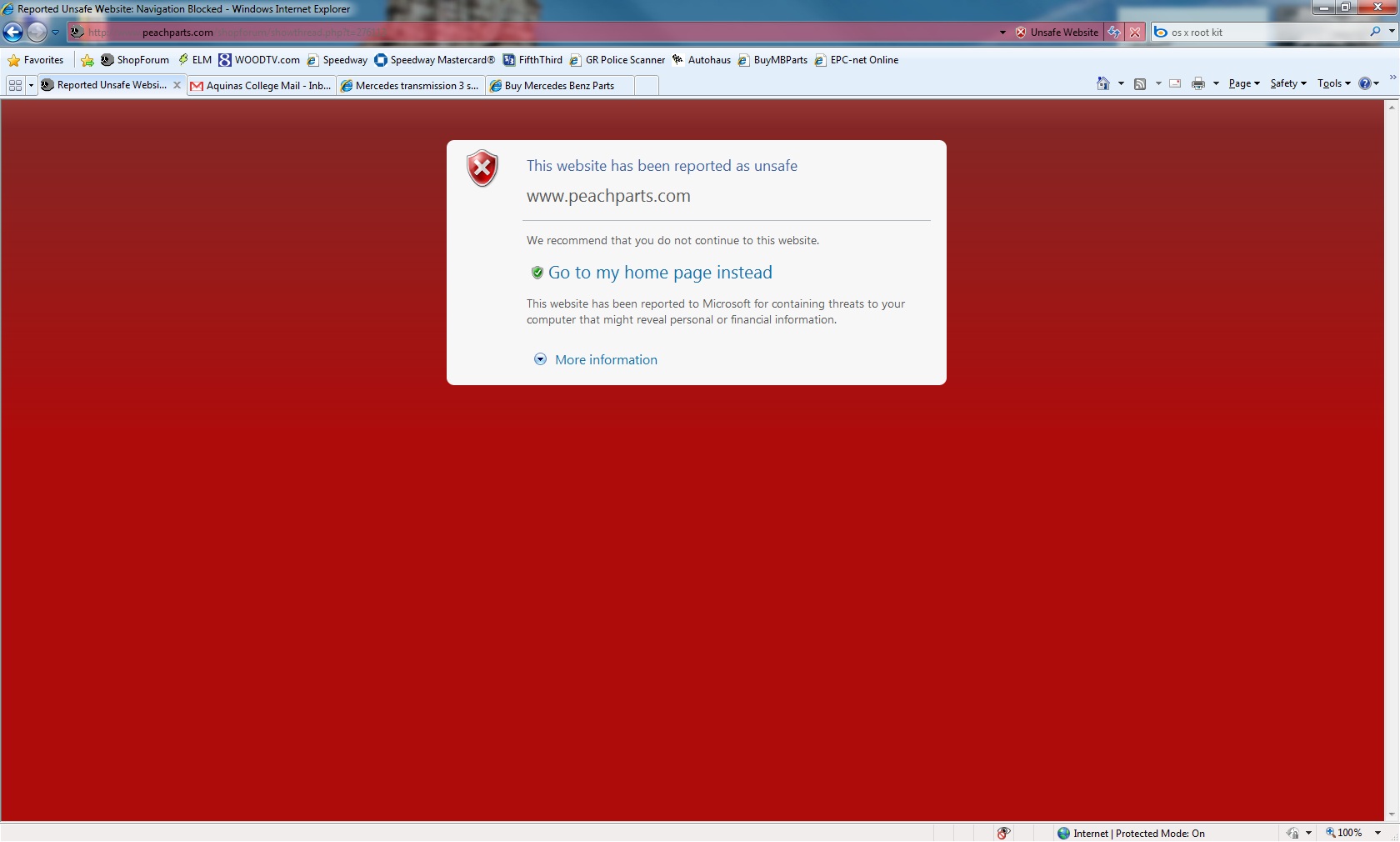Open the ShopForum favorites link
The width and height of the screenshot is (1400, 842).
[135, 60]
